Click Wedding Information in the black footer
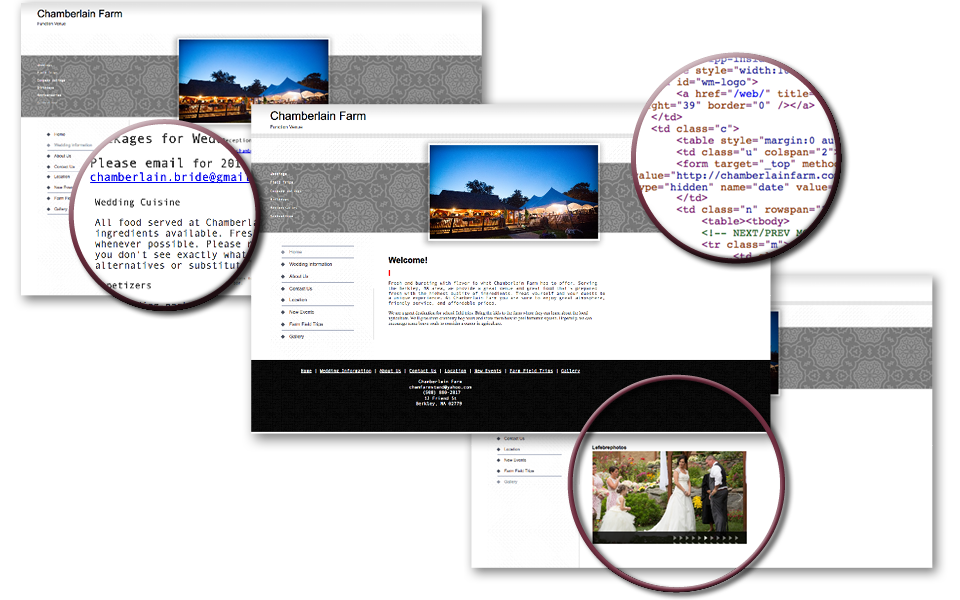The image size is (960, 600). point(345,371)
